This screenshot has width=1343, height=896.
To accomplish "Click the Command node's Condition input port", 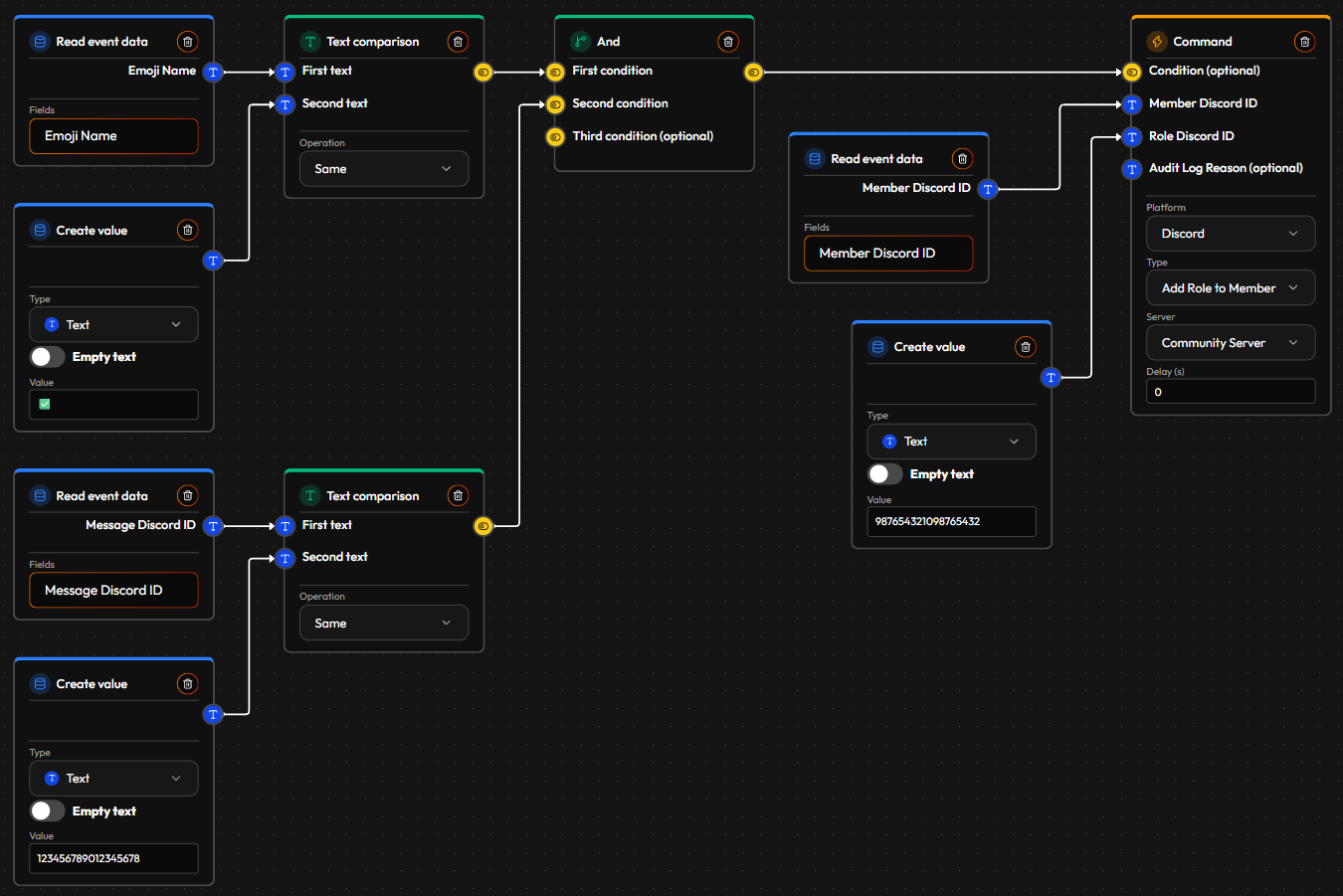I will point(1131,72).
